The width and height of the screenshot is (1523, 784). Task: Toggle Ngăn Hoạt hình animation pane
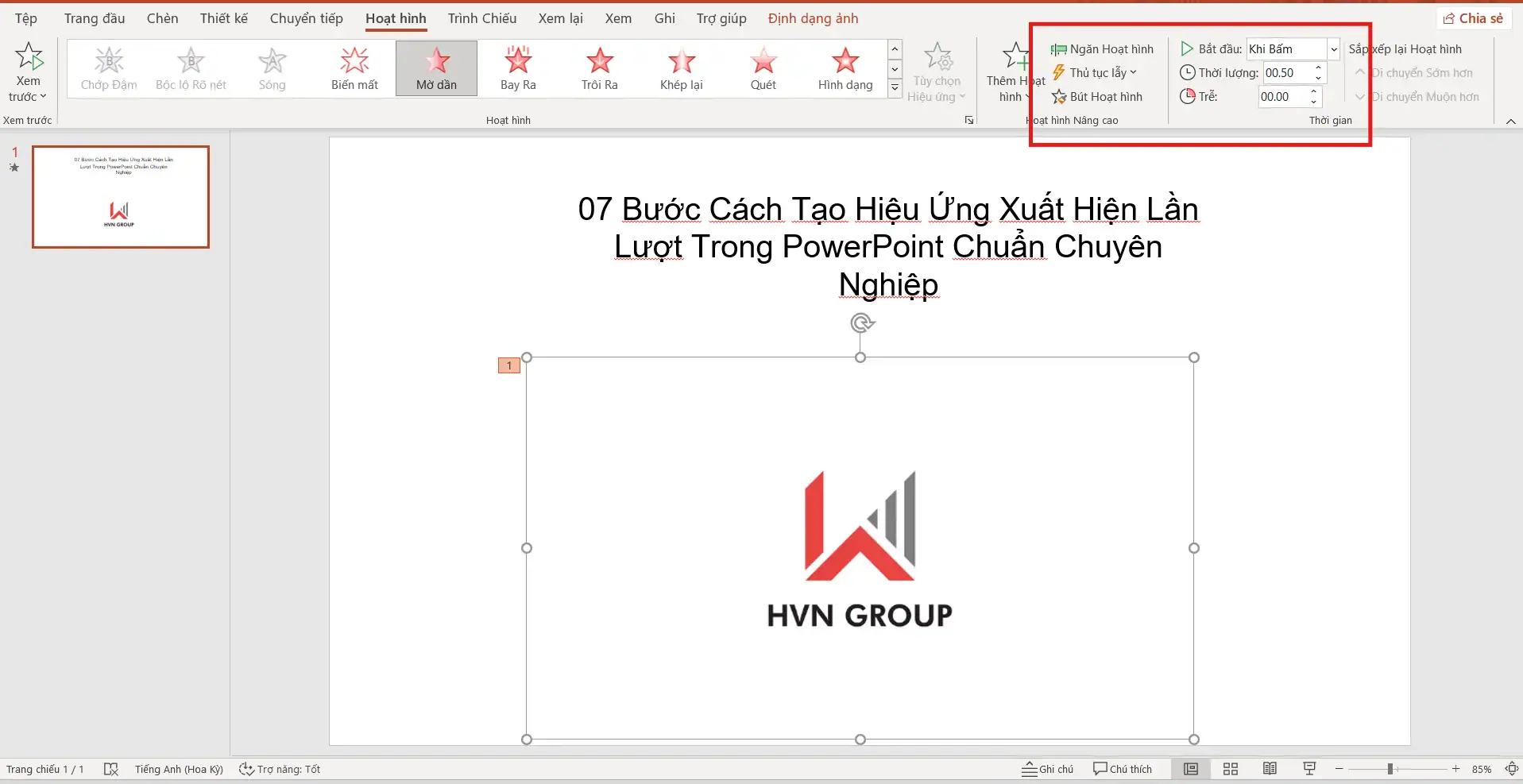(1102, 49)
